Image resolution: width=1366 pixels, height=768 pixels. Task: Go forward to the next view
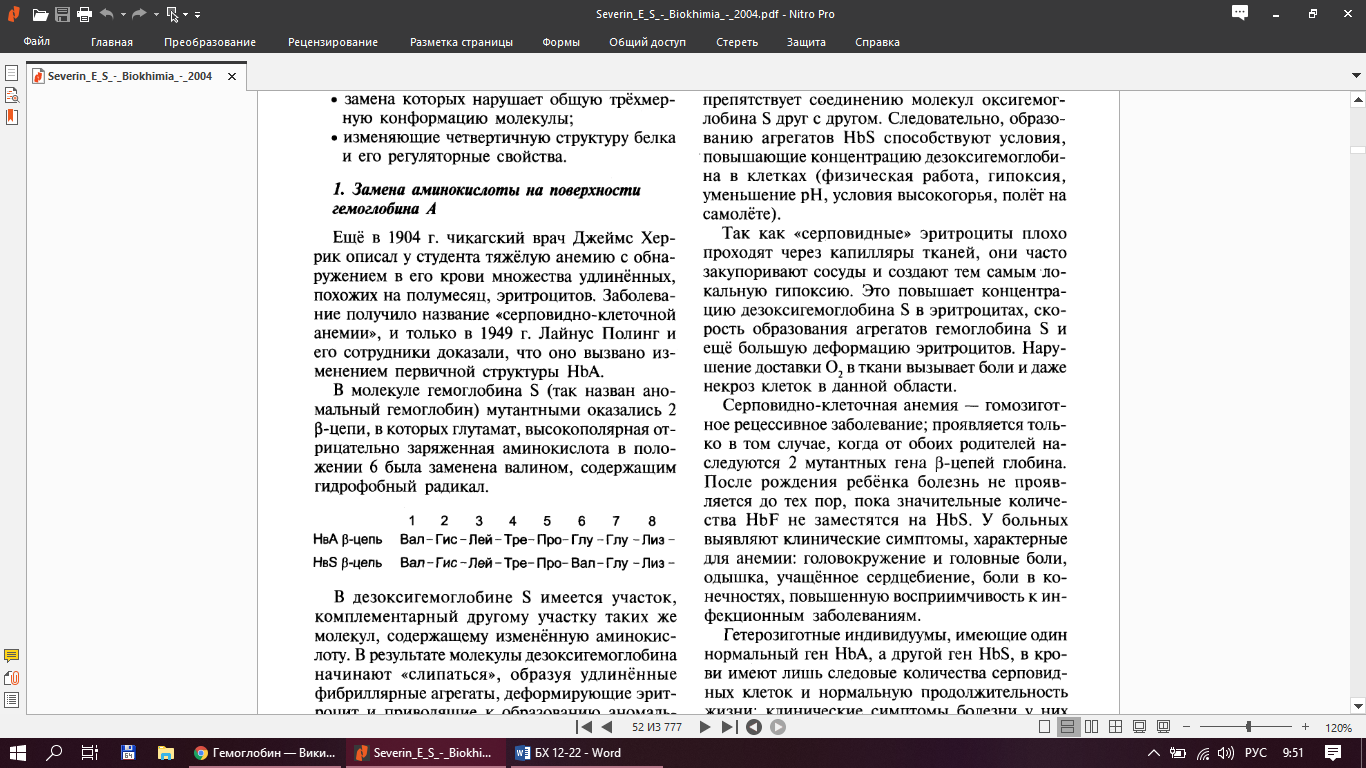click(777, 727)
